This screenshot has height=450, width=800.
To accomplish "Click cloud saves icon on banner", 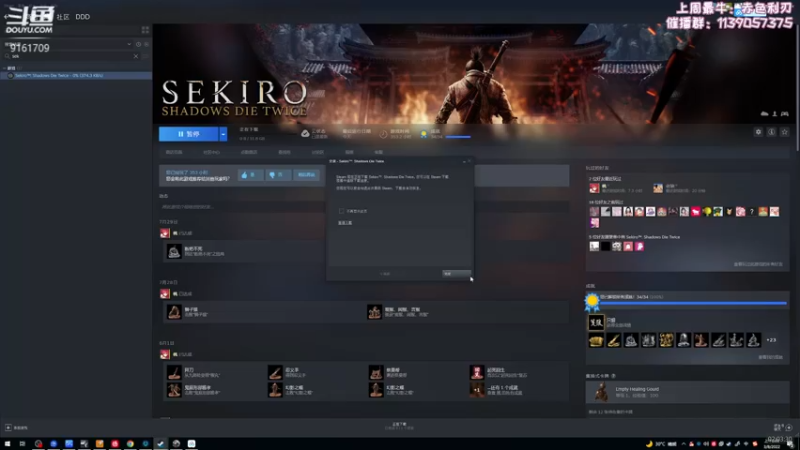I will pos(764,114).
